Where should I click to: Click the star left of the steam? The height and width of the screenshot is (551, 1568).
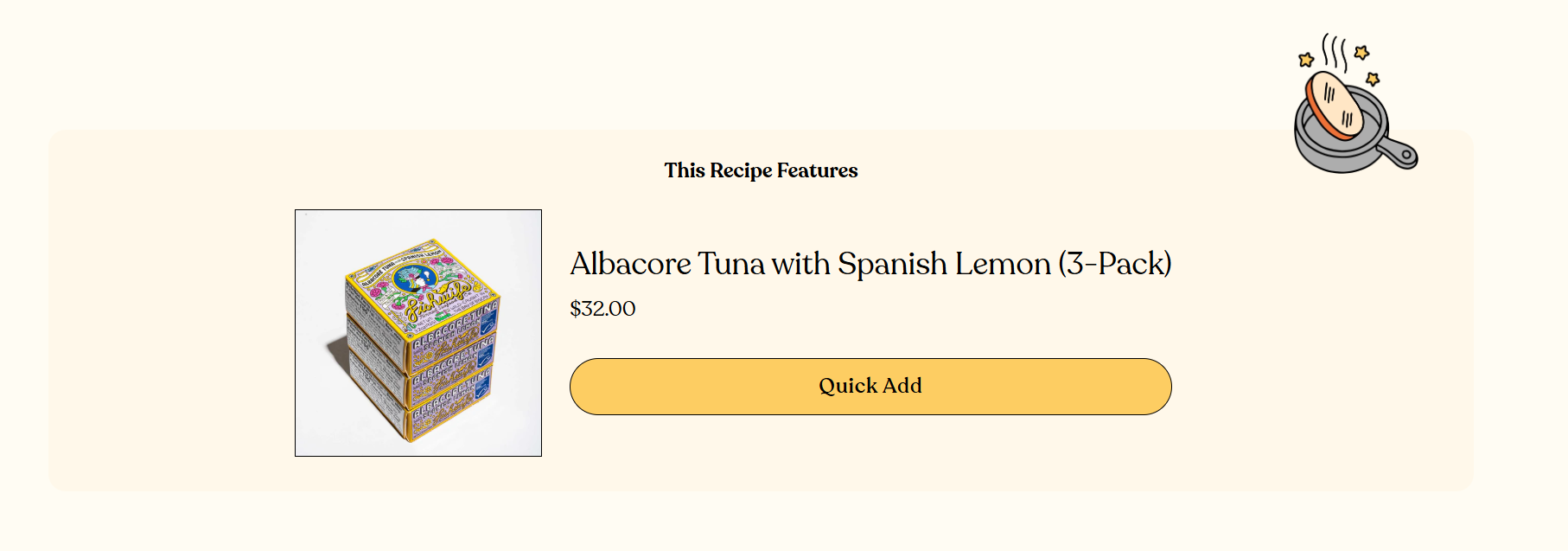coord(1306,60)
